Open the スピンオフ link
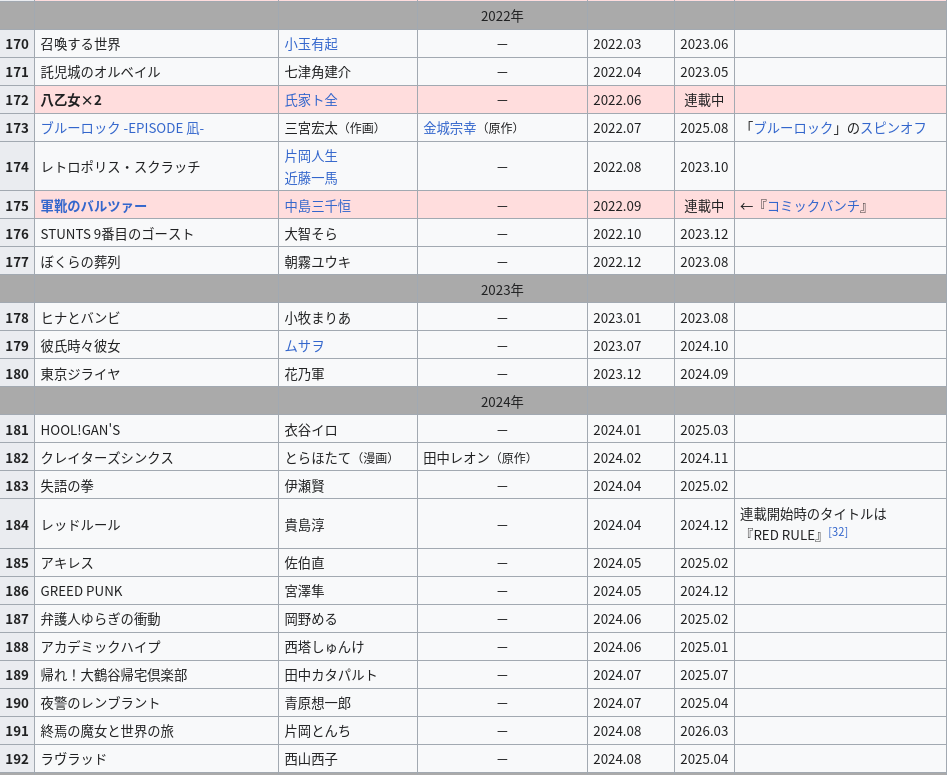The height and width of the screenshot is (775, 951). click(x=893, y=128)
